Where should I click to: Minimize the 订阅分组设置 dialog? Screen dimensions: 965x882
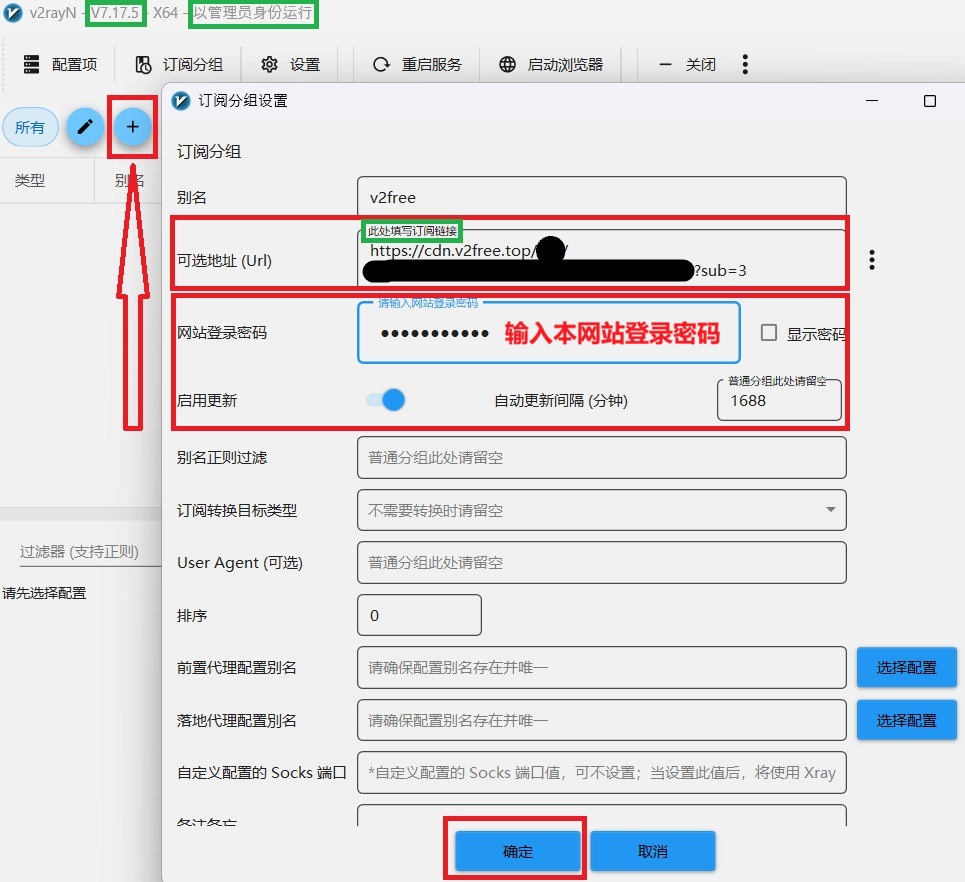(x=871, y=100)
